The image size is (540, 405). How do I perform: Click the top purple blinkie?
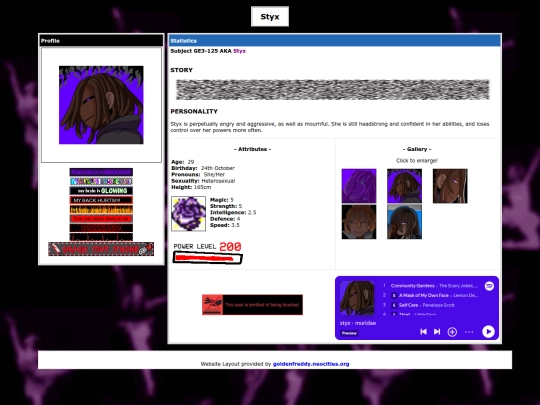tap(101, 172)
